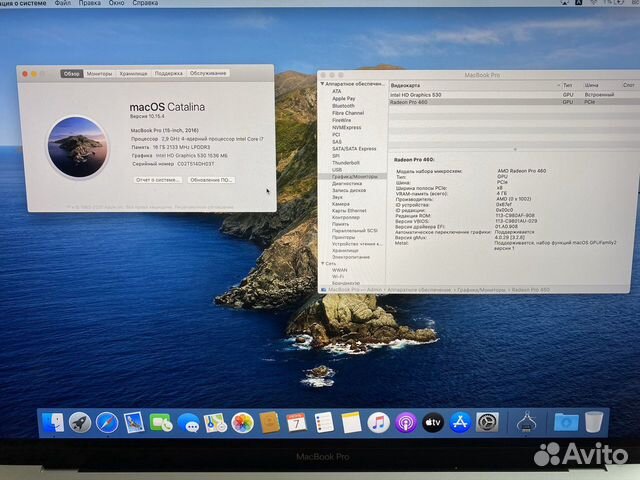This screenshot has width=640, height=480.
Task: Select Apple Pay in sidebar
Action: (x=343, y=98)
